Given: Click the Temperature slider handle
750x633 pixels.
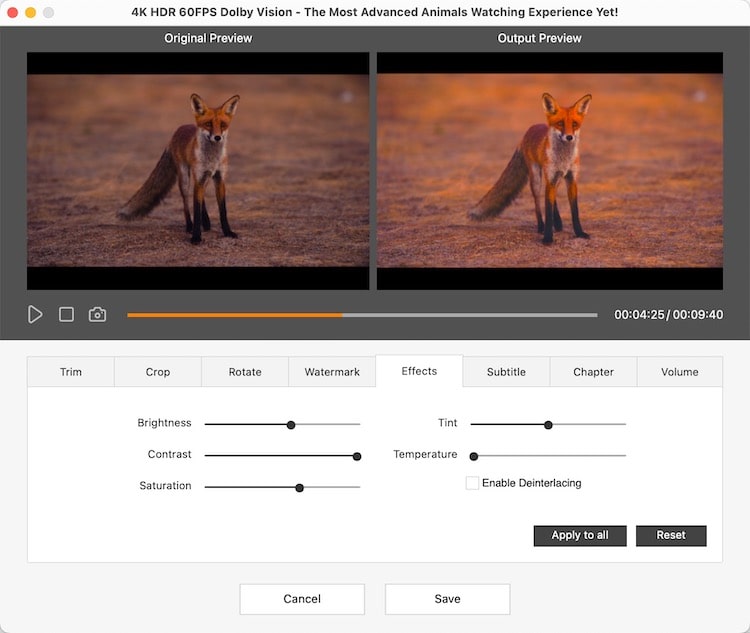Looking at the screenshot, I should [474, 456].
